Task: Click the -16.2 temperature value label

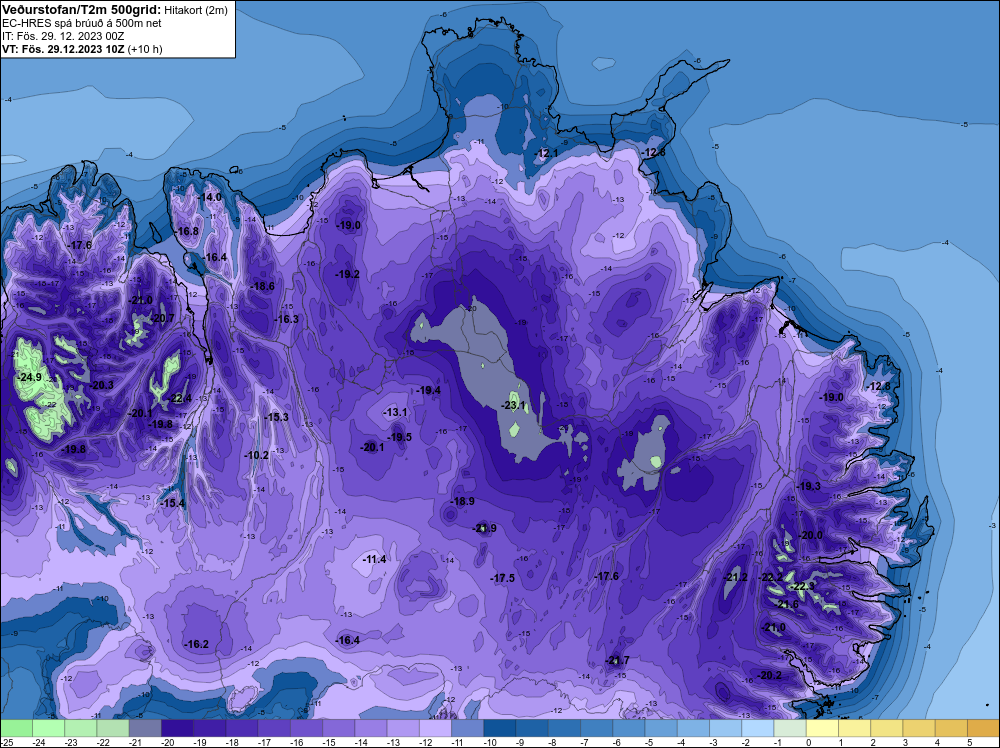Action: point(196,644)
